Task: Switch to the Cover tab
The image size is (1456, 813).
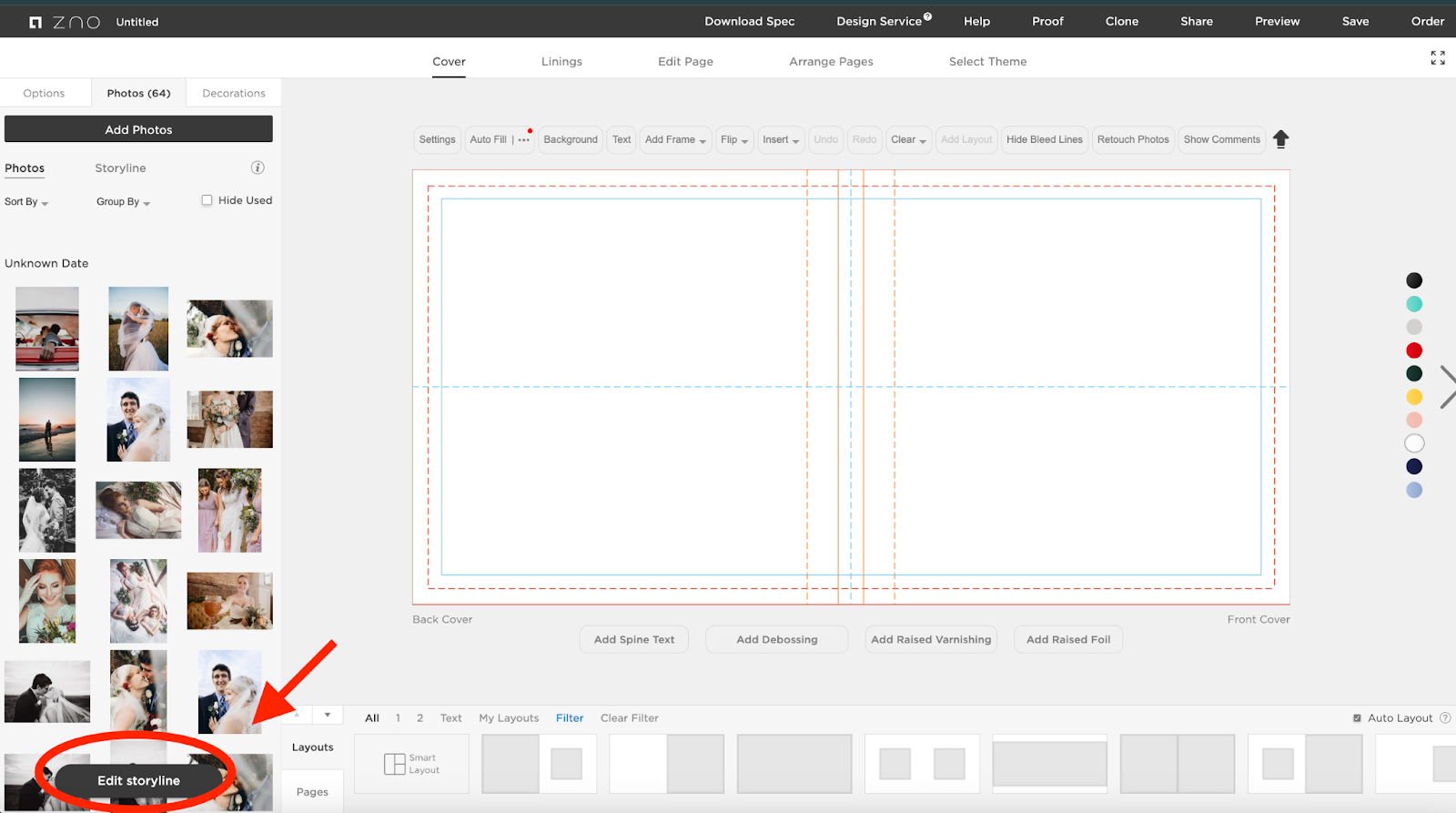Action: click(x=449, y=62)
